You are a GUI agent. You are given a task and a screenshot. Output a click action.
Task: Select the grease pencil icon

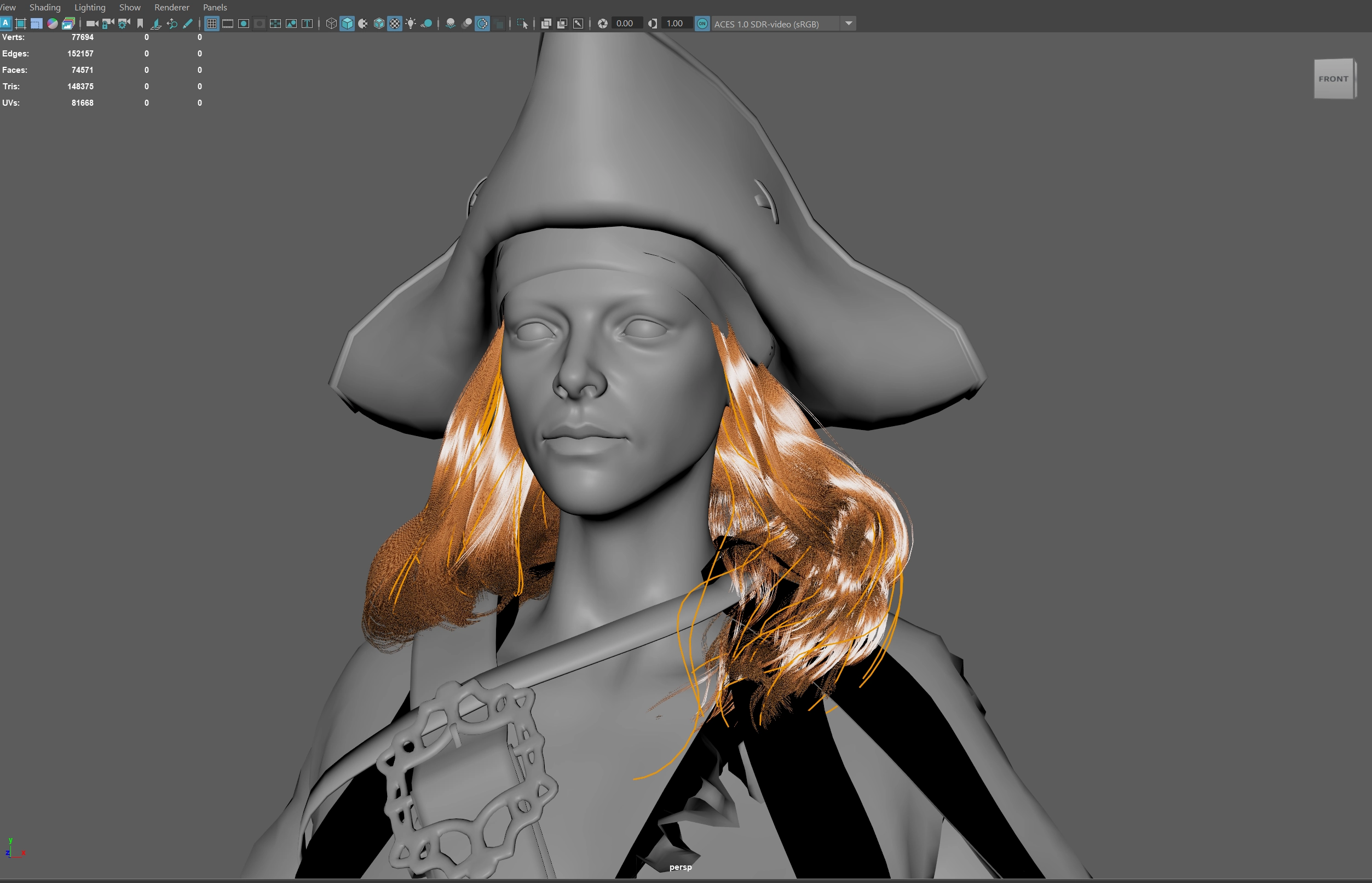tap(187, 24)
